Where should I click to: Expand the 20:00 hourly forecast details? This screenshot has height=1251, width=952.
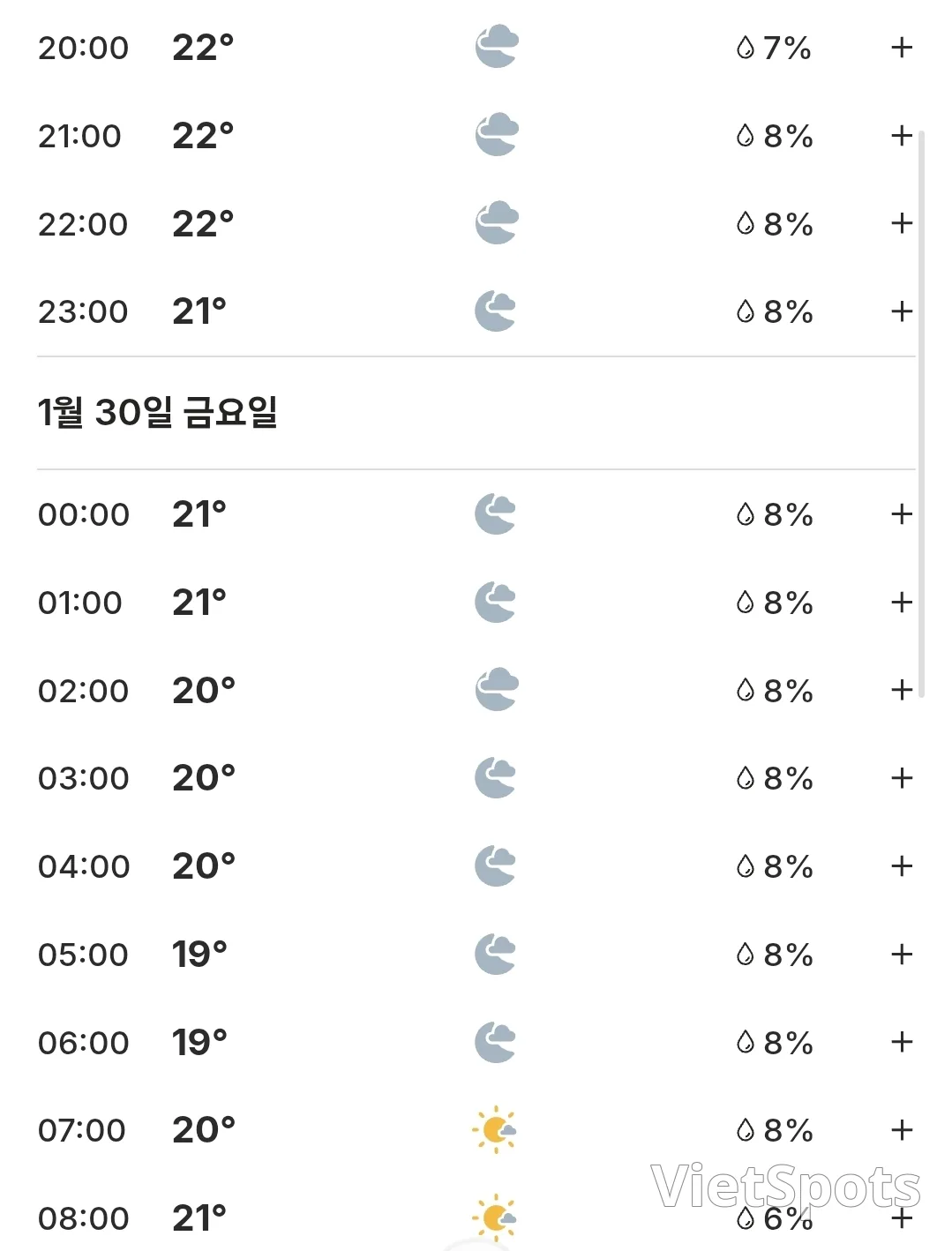901,48
